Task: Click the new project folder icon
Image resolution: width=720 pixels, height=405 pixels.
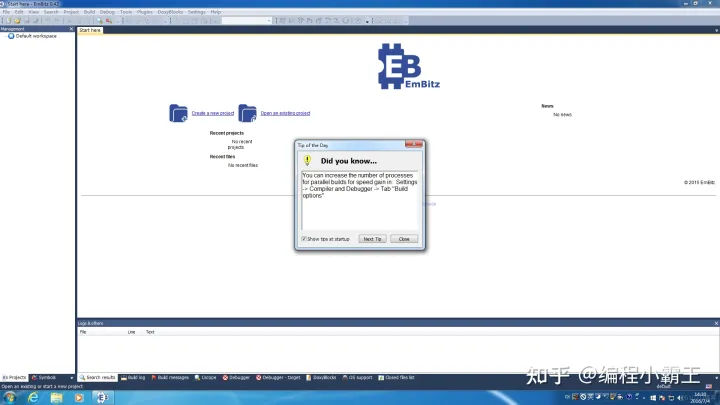Action: click(178, 113)
